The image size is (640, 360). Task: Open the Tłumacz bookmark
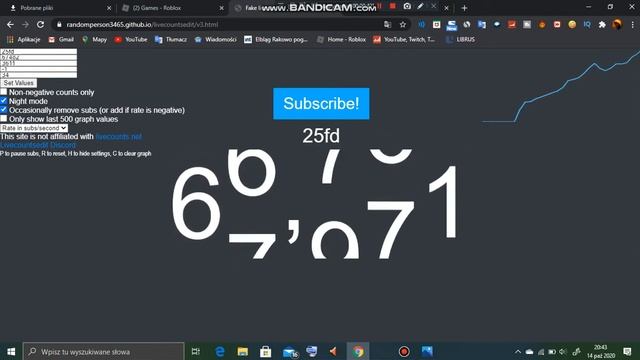[x=171, y=40]
